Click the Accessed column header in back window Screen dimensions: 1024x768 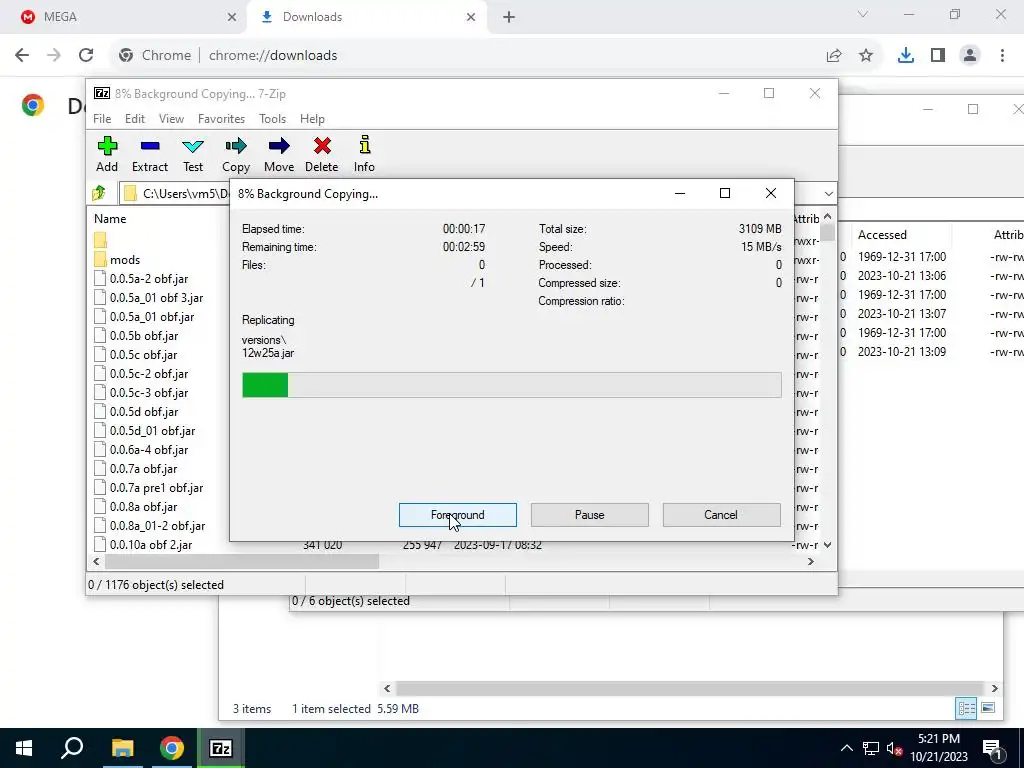(x=882, y=234)
